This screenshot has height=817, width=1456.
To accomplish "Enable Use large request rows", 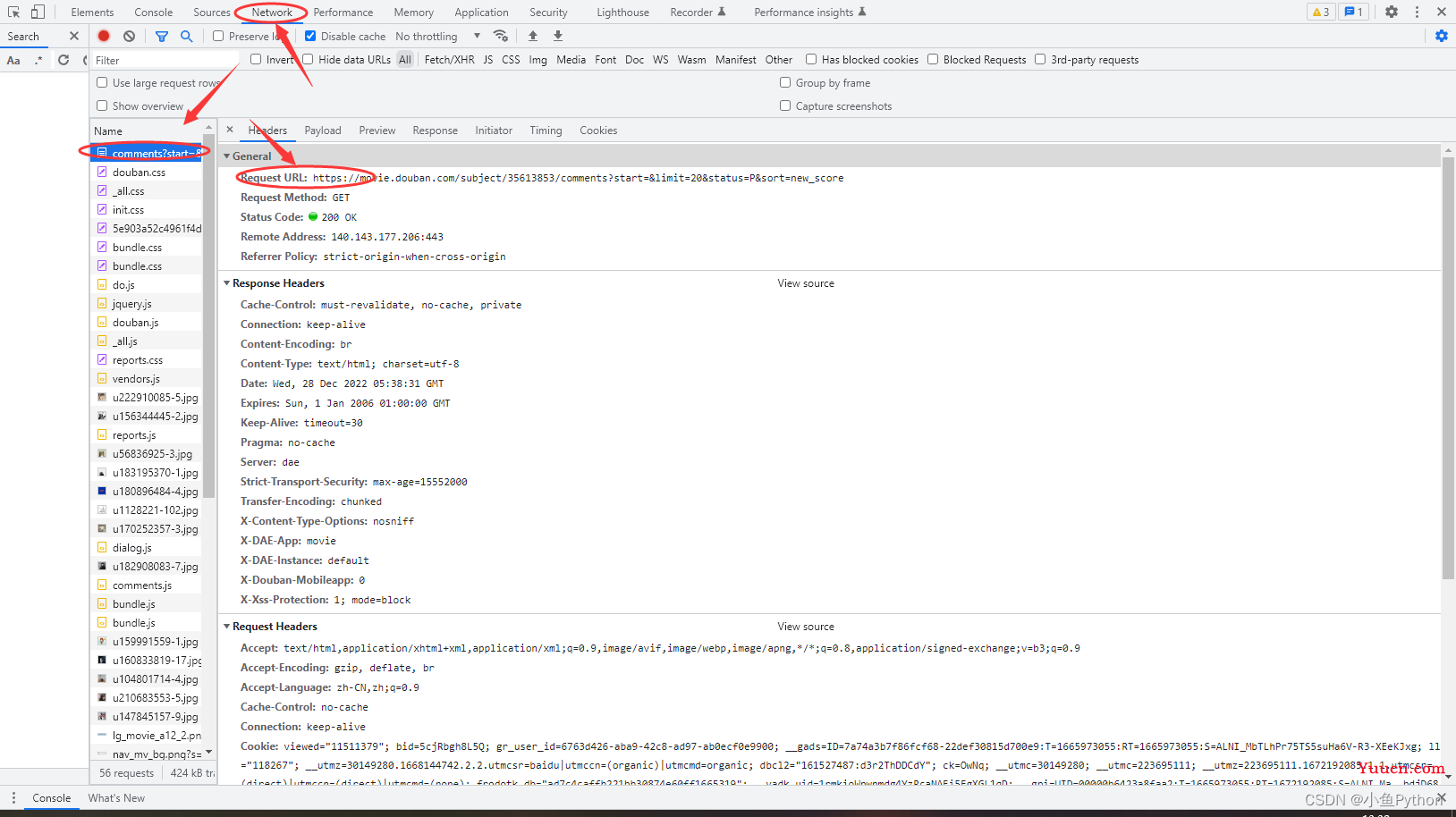I will pyautogui.click(x=102, y=82).
